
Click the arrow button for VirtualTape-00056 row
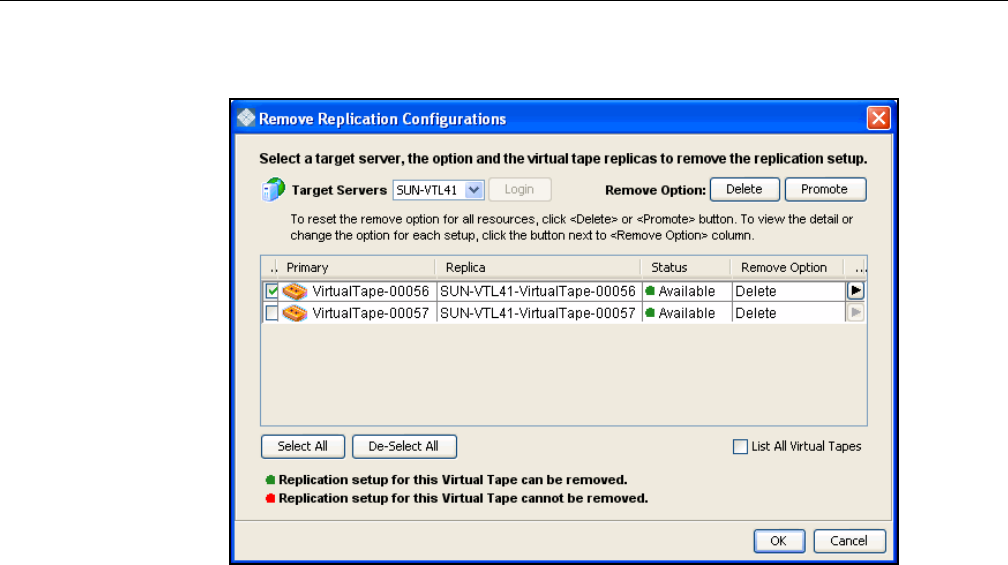[856, 291]
